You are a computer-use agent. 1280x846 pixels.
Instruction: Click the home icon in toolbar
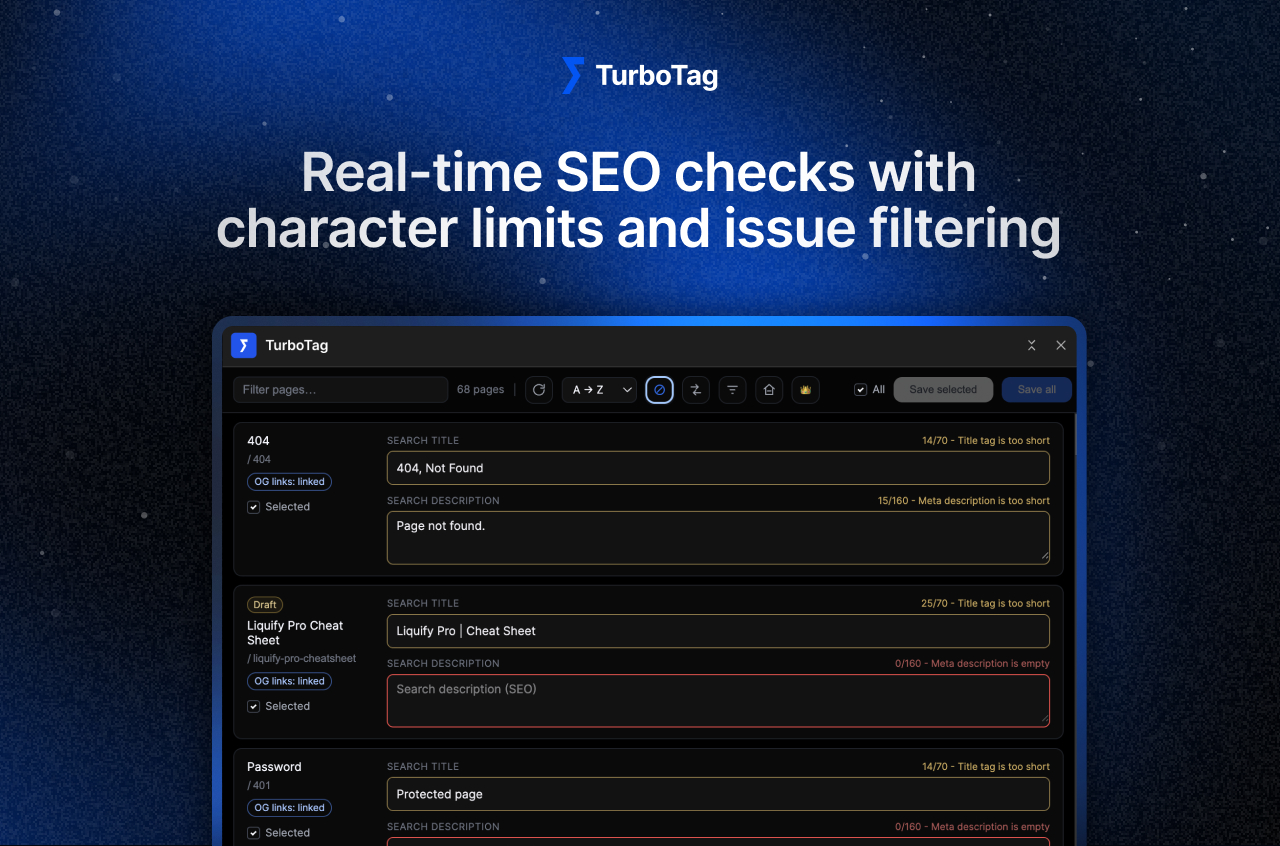[x=769, y=390]
